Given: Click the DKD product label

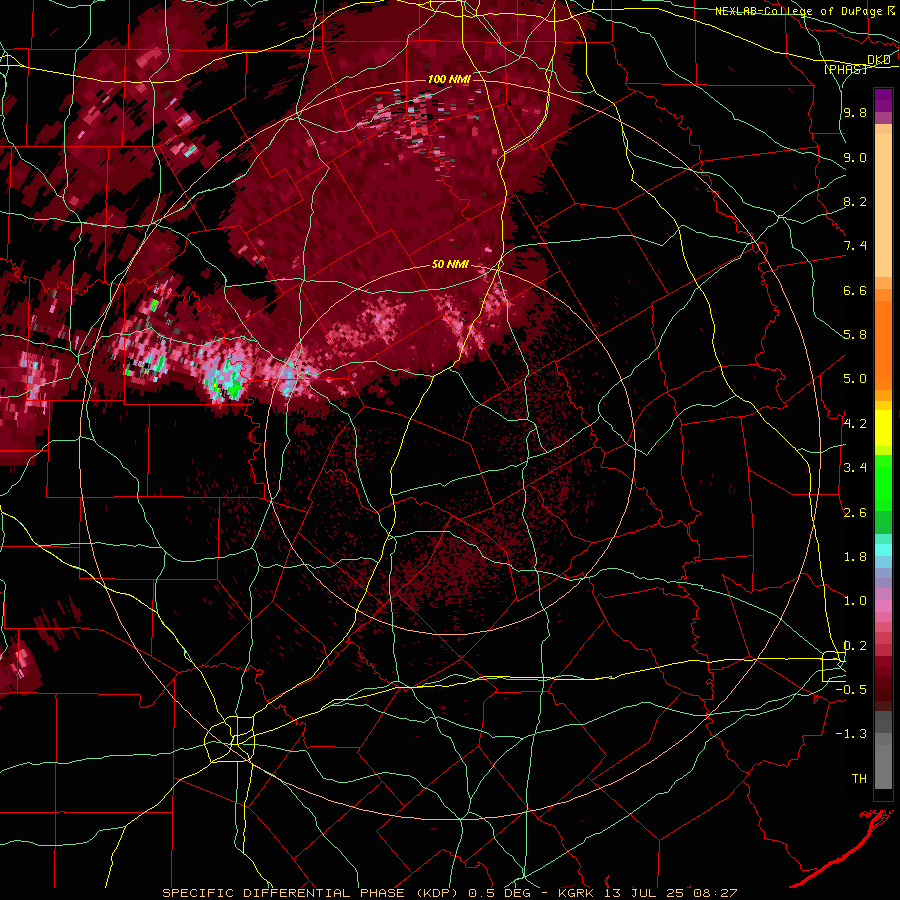Looking at the screenshot, I should (879, 60).
